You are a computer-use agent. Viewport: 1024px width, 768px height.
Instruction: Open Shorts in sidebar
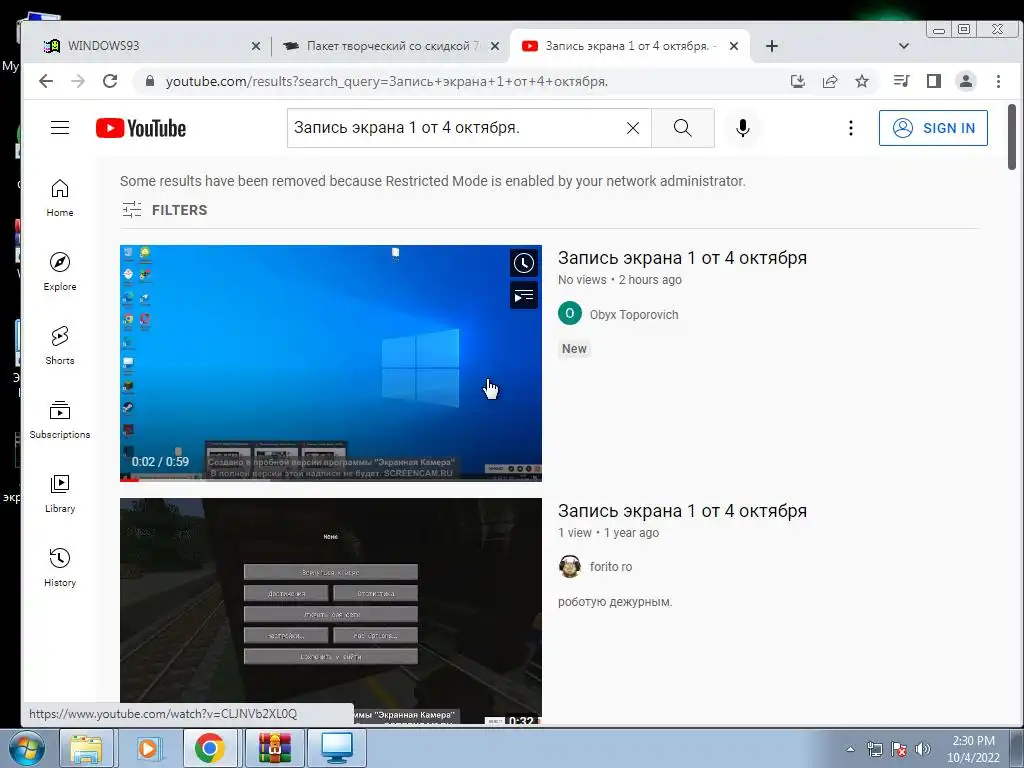pyautogui.click(x=59, y=345)
